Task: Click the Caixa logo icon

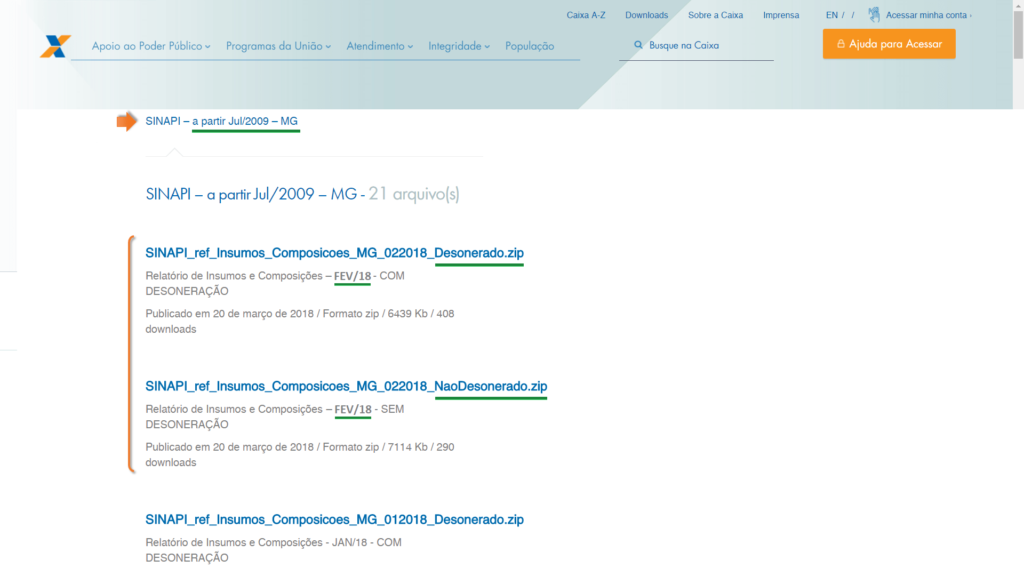Action: (55, 46)
